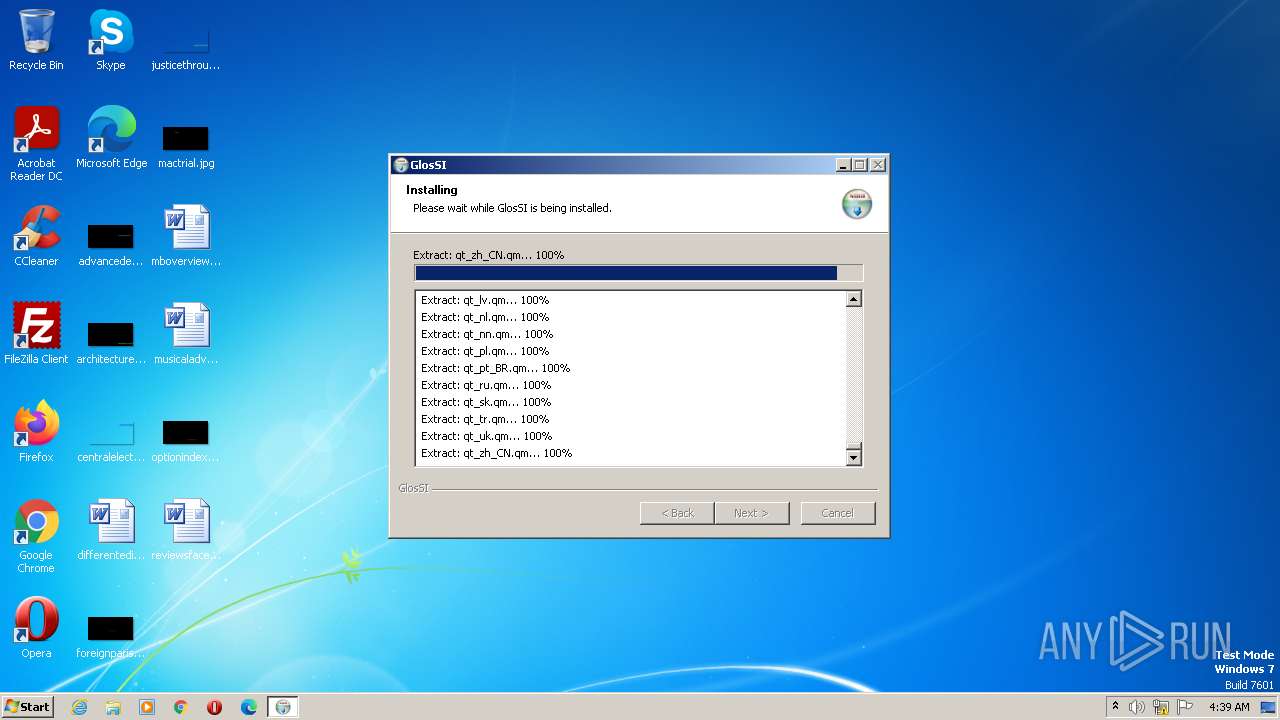This screenshot has height=720, width=1280.
Task: Show hidden system tray icons
Action: pos(1115,707)
